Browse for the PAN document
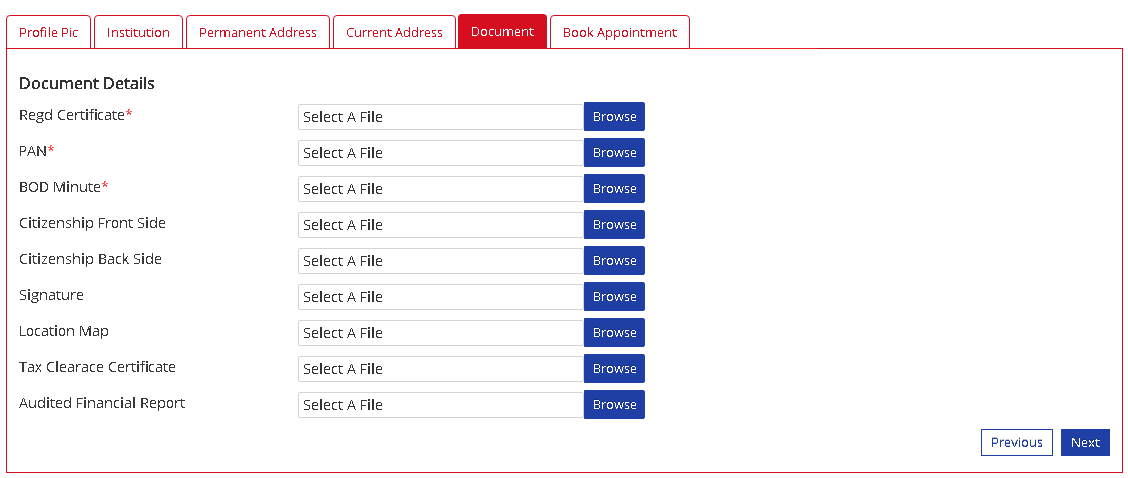 pos(614,153)
